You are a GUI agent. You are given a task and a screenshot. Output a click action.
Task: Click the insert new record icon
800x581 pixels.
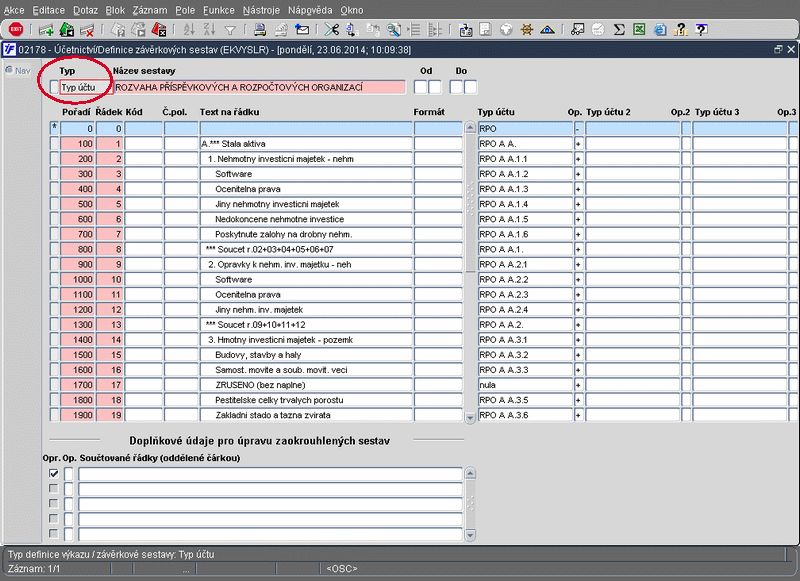(46, 30)
